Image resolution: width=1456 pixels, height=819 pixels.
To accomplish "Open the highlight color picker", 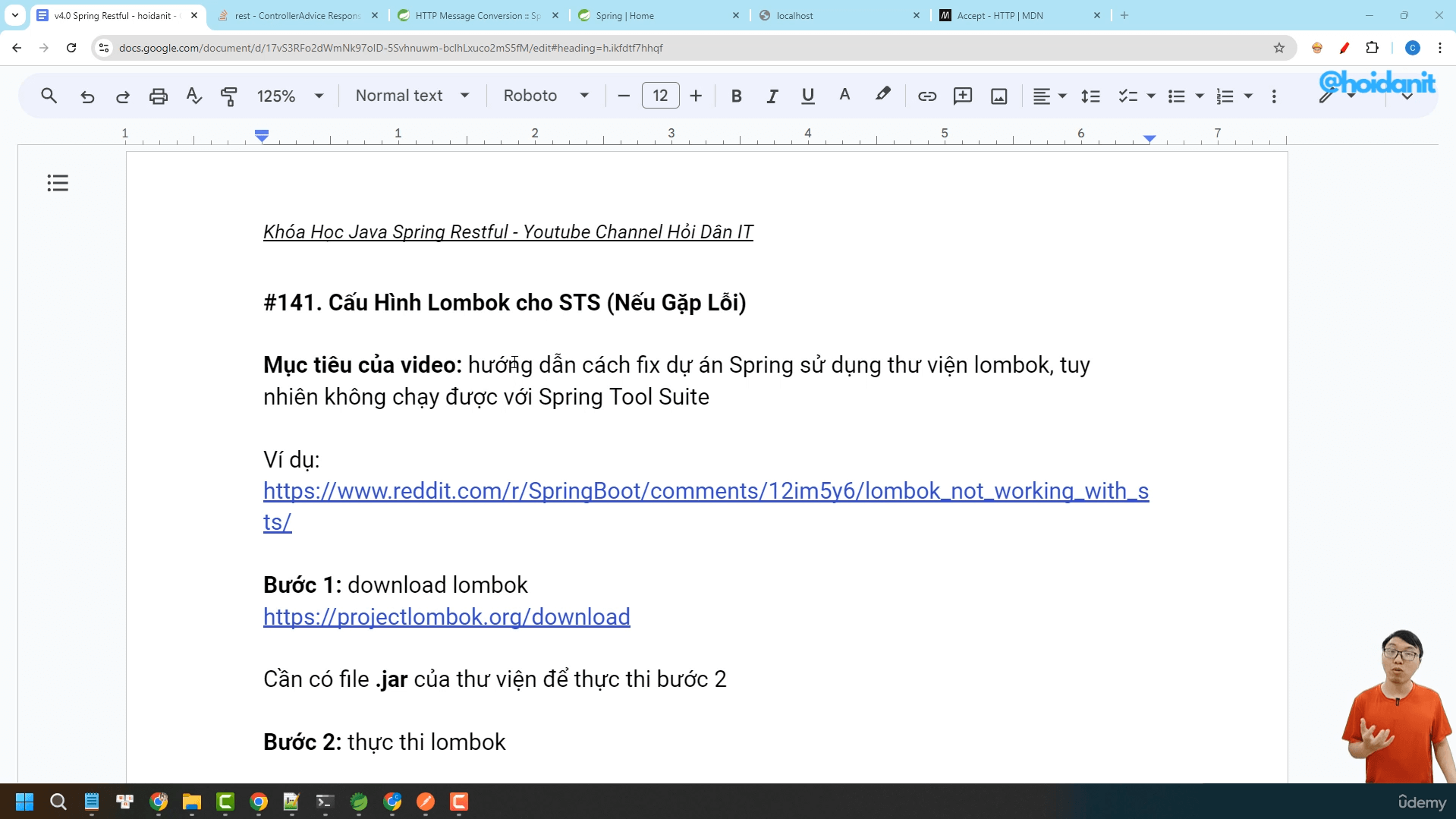I will pos(882,96).
